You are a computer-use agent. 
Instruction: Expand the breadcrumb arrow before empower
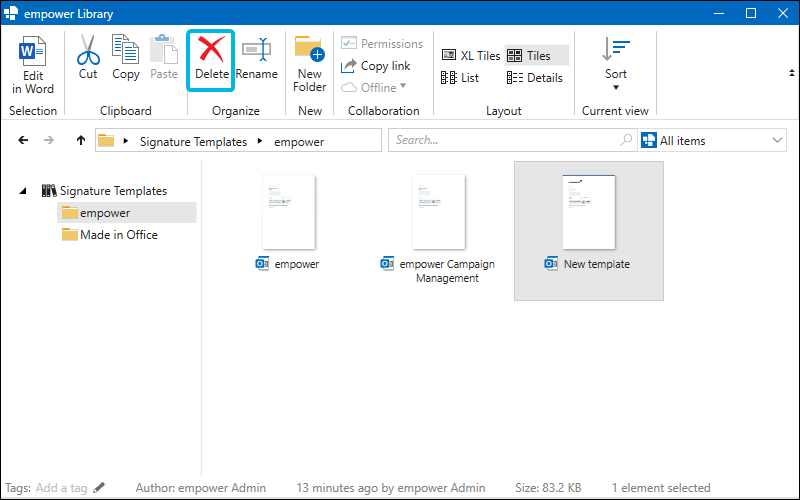pyautogui.click(x=260, y=140)
